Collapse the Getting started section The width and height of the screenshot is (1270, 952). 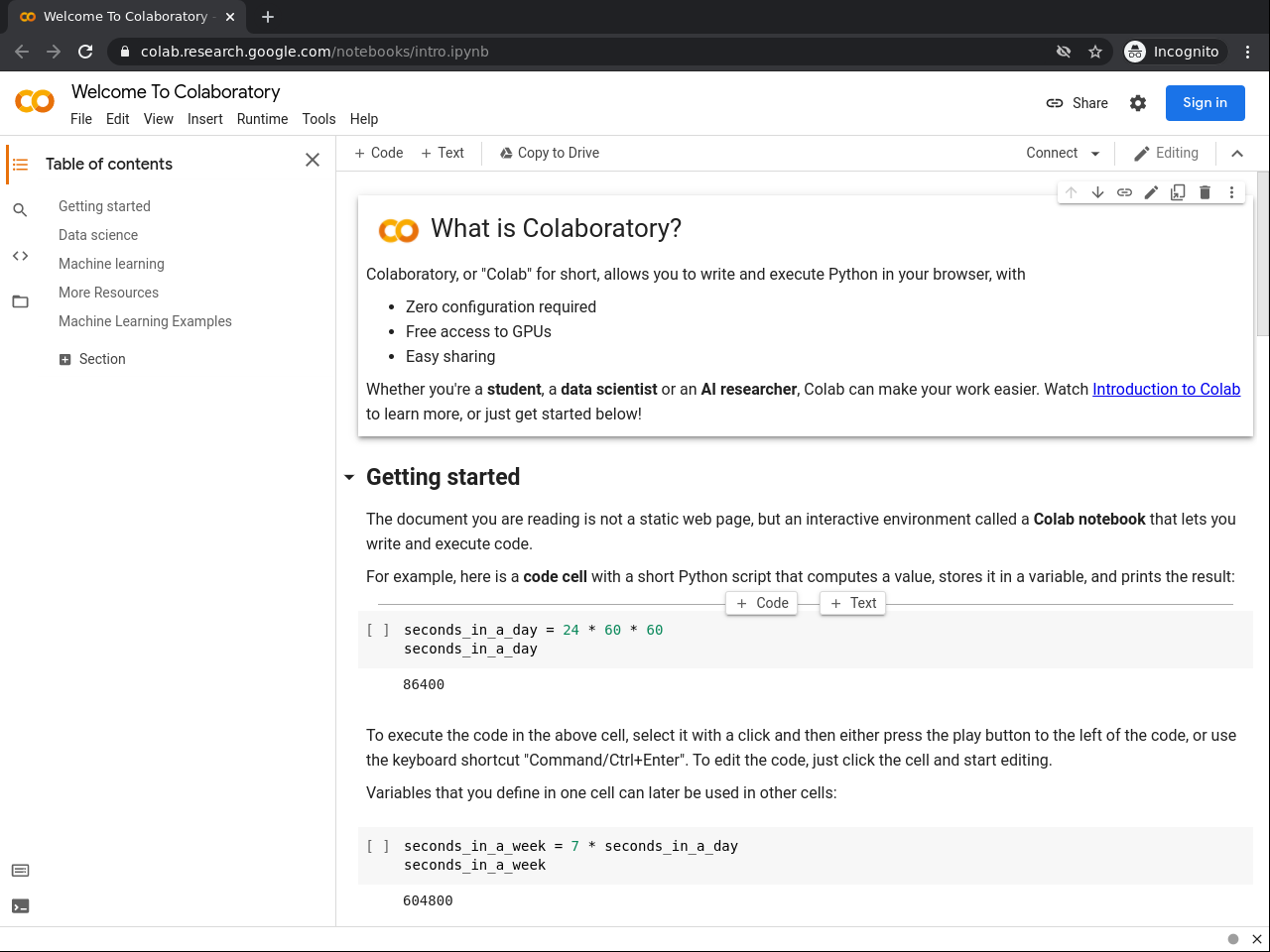pos(349,478)
